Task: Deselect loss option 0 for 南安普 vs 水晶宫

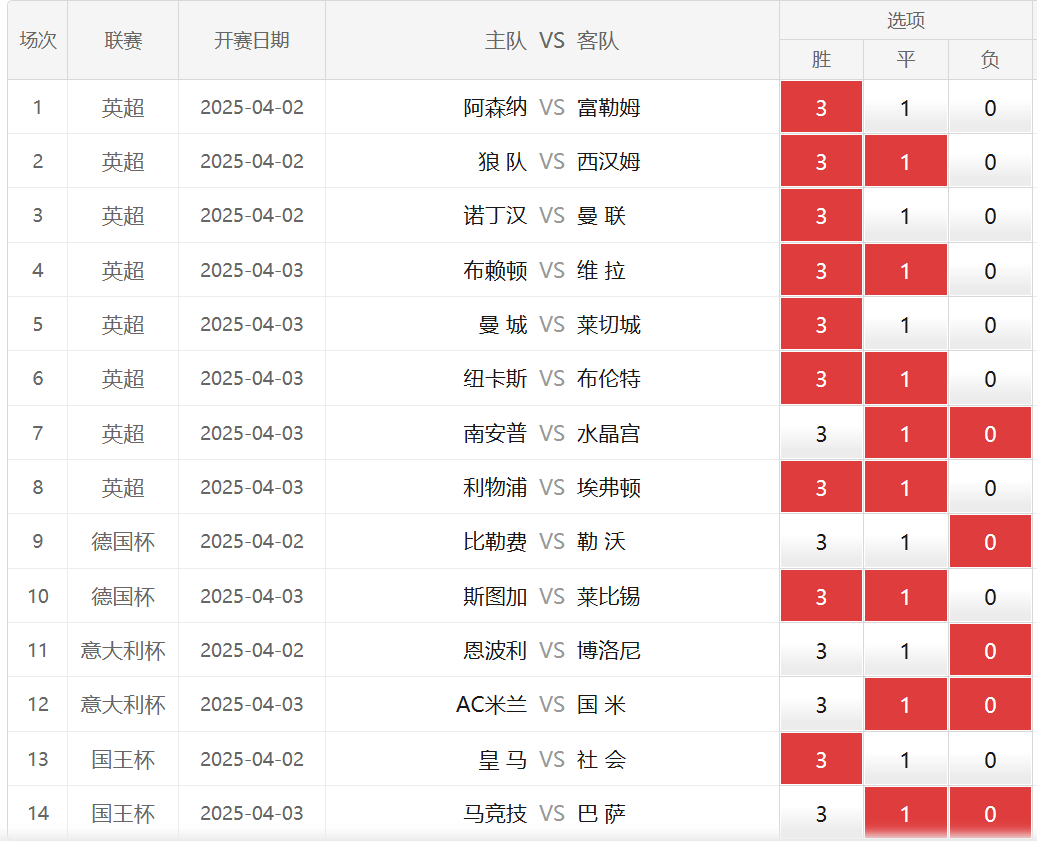Action: [x=990, y=433]
